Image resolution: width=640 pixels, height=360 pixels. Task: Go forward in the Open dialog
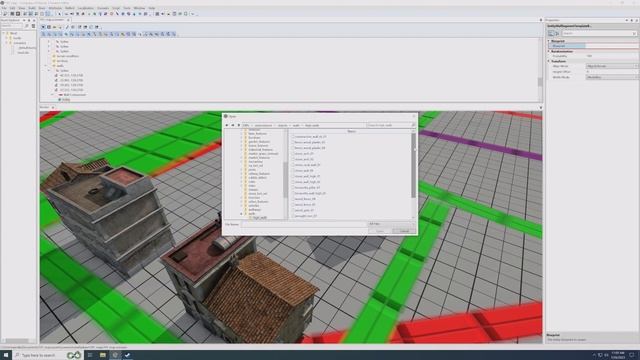[233, 125]
